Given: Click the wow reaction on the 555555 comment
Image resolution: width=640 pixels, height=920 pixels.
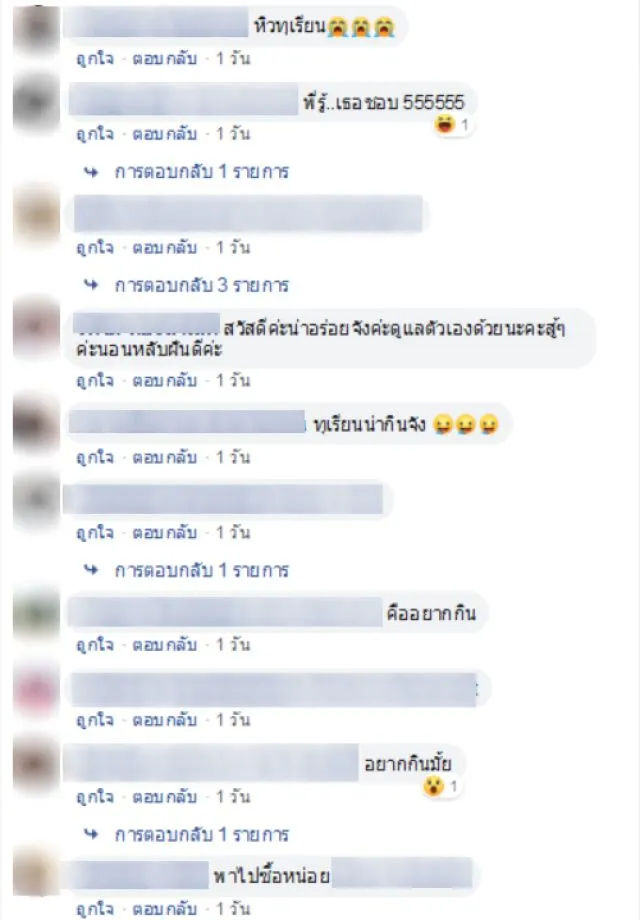Looking at the screenshot, I should coord(445,124).
